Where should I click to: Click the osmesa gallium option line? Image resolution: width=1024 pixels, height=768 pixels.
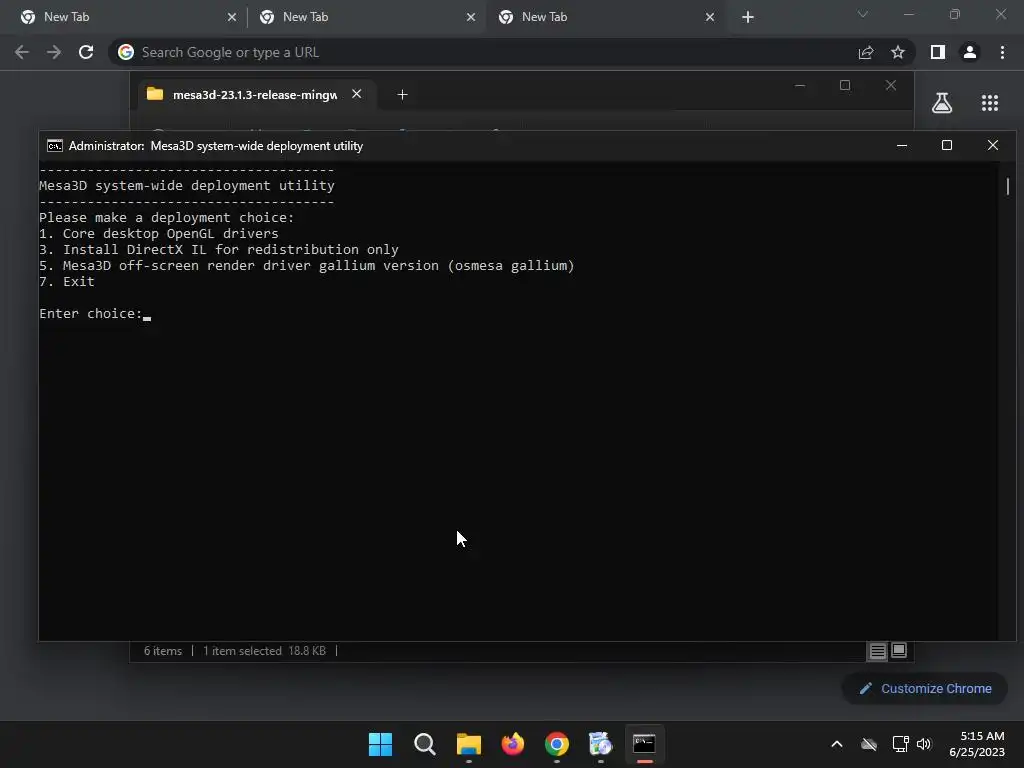(307, 266)
